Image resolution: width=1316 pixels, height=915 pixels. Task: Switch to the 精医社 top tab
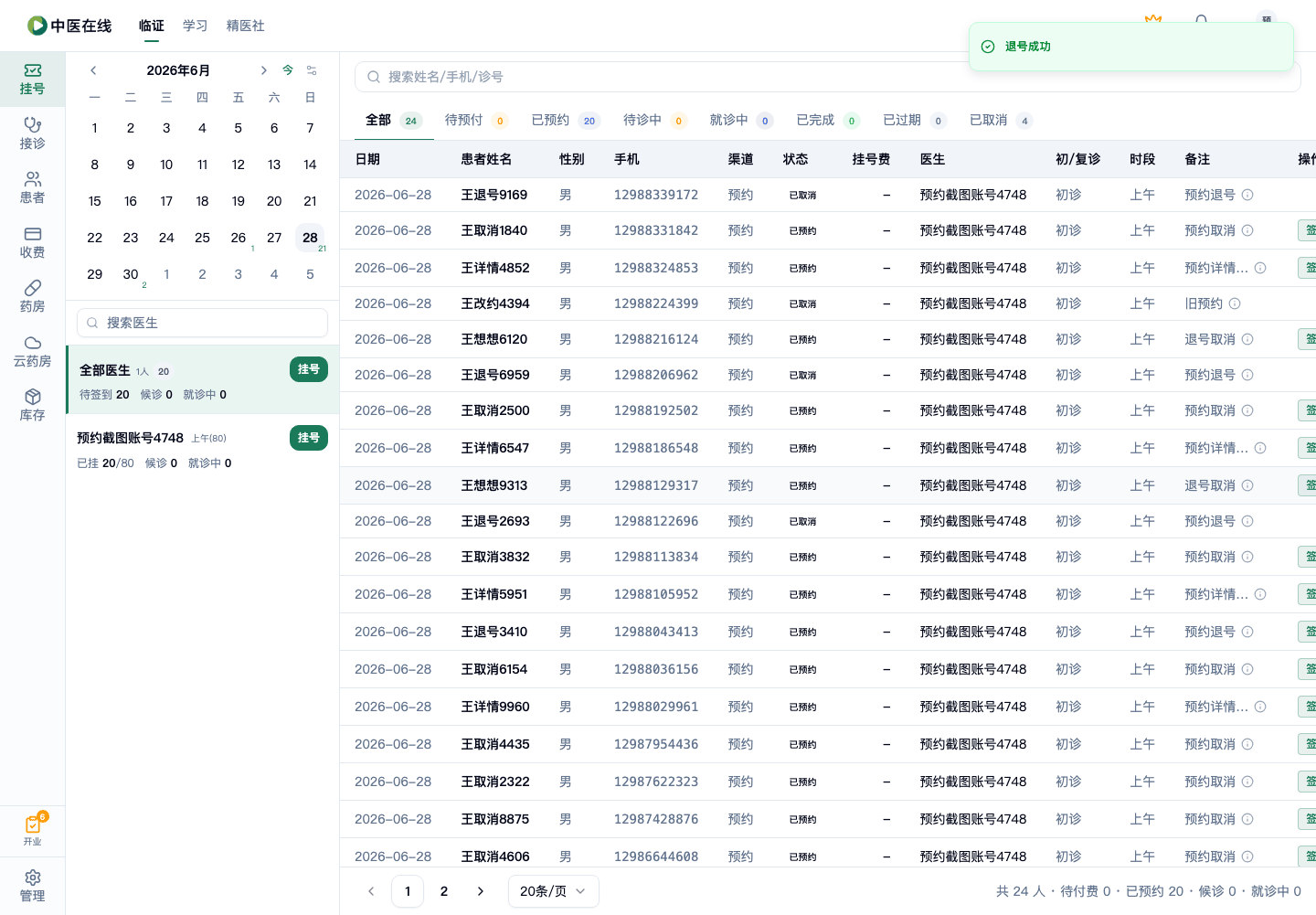pyautogui.click(x=246, y=26)
